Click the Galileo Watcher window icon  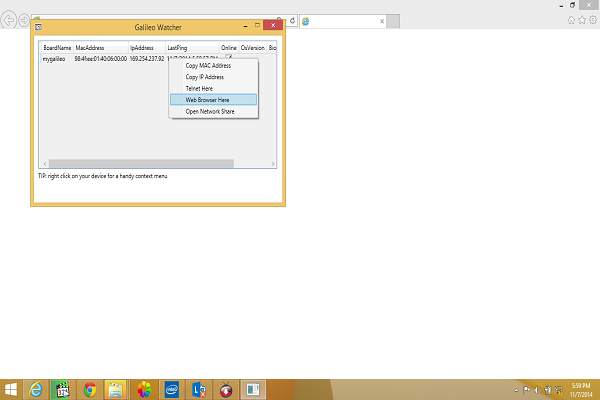click(38, 27)
